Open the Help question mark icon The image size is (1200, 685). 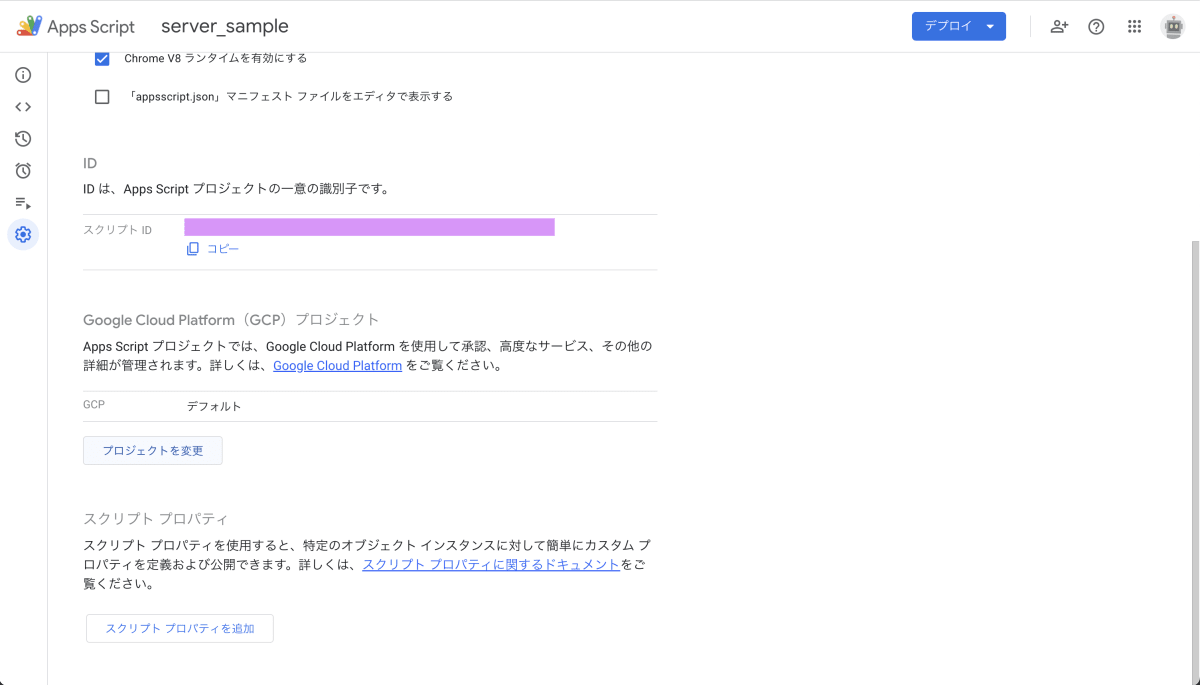click(1096, 27)
